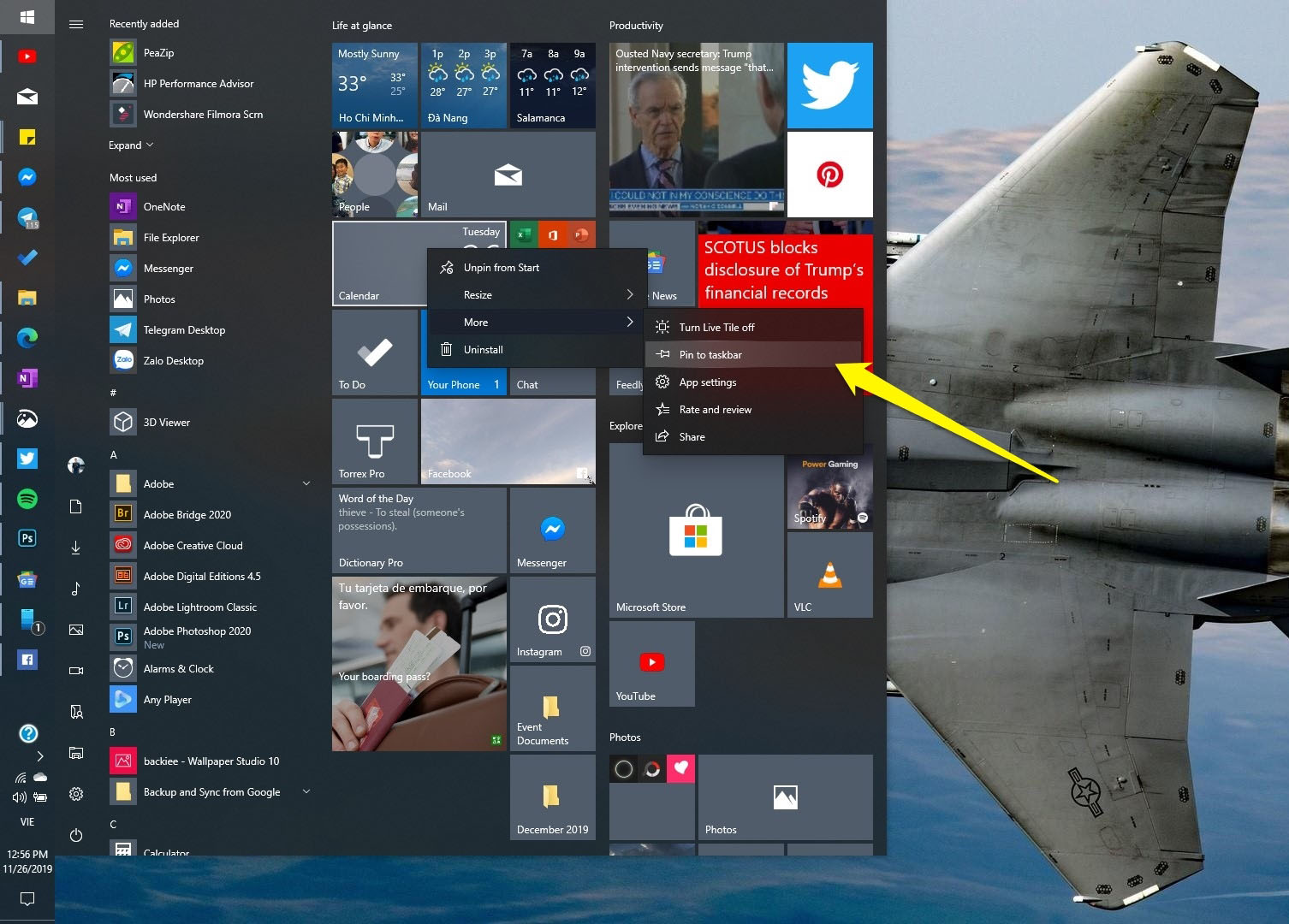The width and height of the screenshot is (1289, 924).
Task: Open the Ho Chi Minh weather tile
Action: (375, 86)
